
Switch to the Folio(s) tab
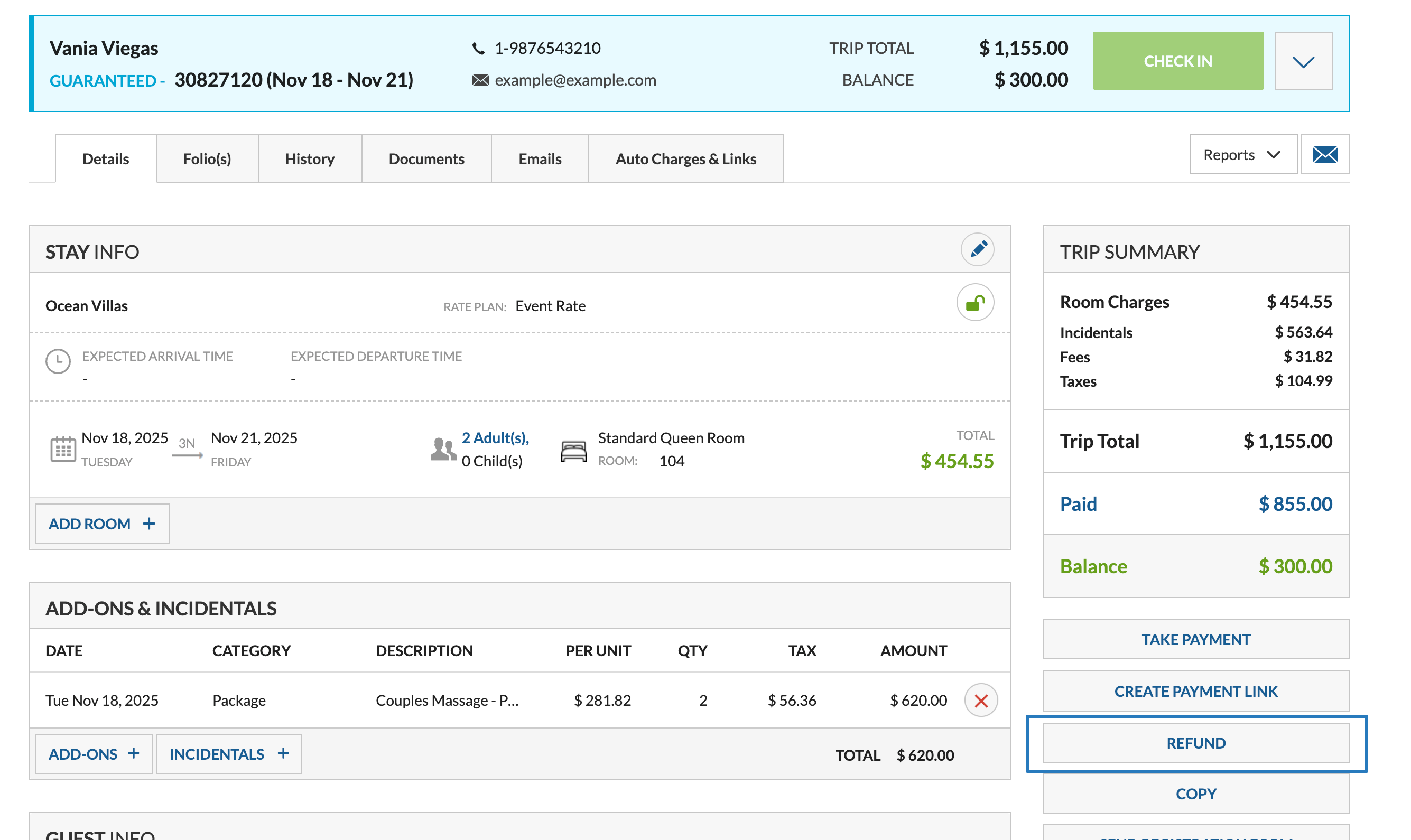pos(207,159)
